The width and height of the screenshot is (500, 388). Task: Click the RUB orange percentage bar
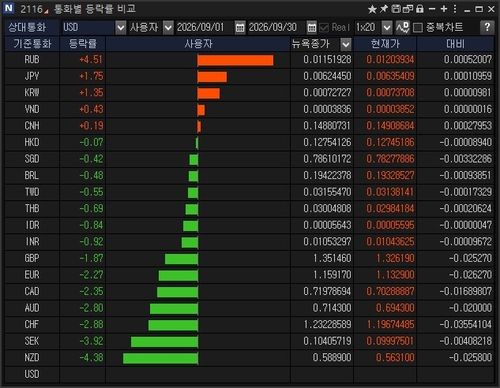point(235,60)
